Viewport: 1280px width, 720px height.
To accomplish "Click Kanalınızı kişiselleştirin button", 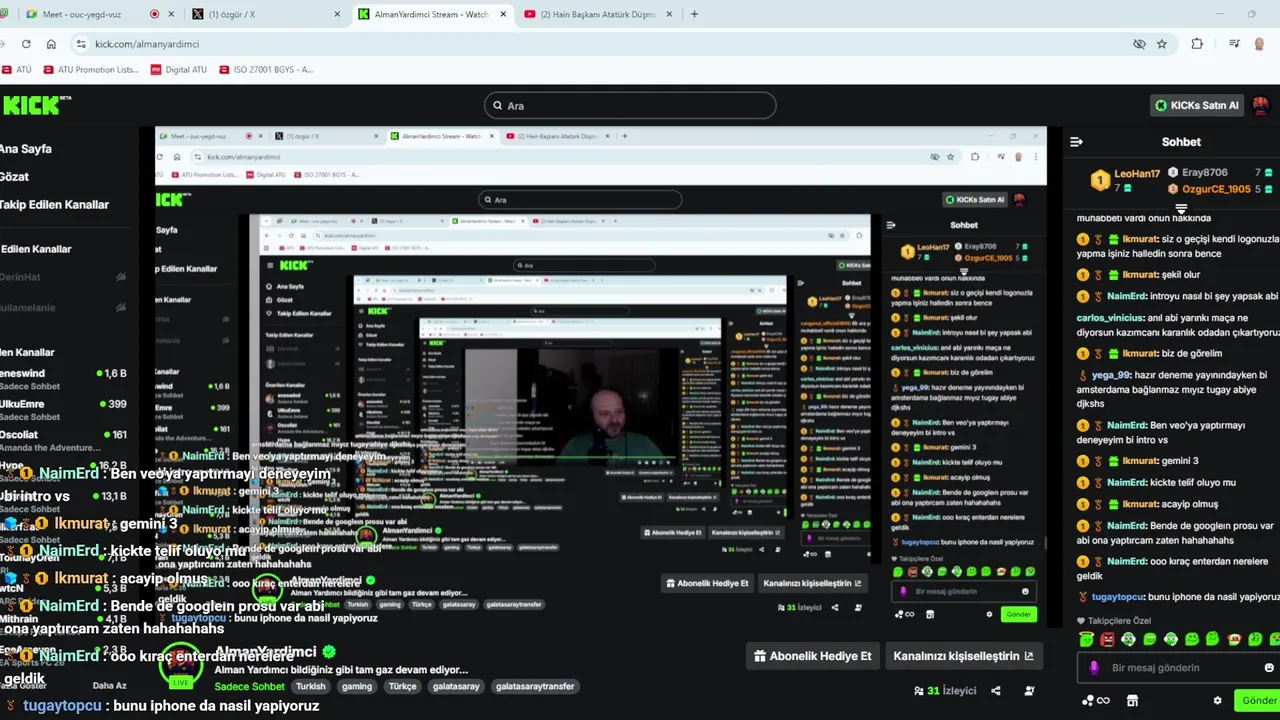I will 963,656.
